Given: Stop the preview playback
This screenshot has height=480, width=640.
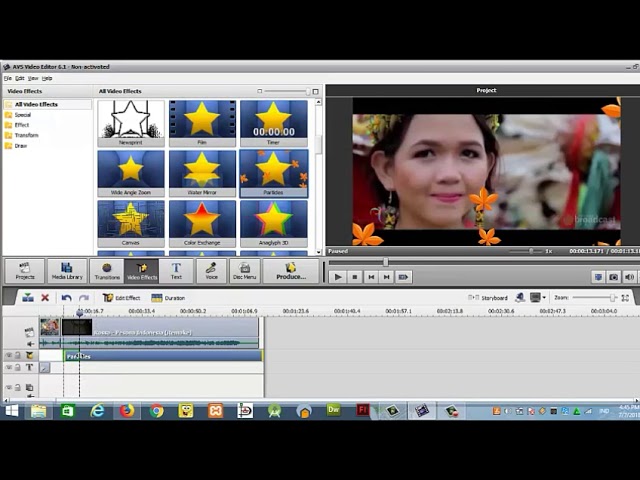Looking at the screenshot, I should (355, 277).
